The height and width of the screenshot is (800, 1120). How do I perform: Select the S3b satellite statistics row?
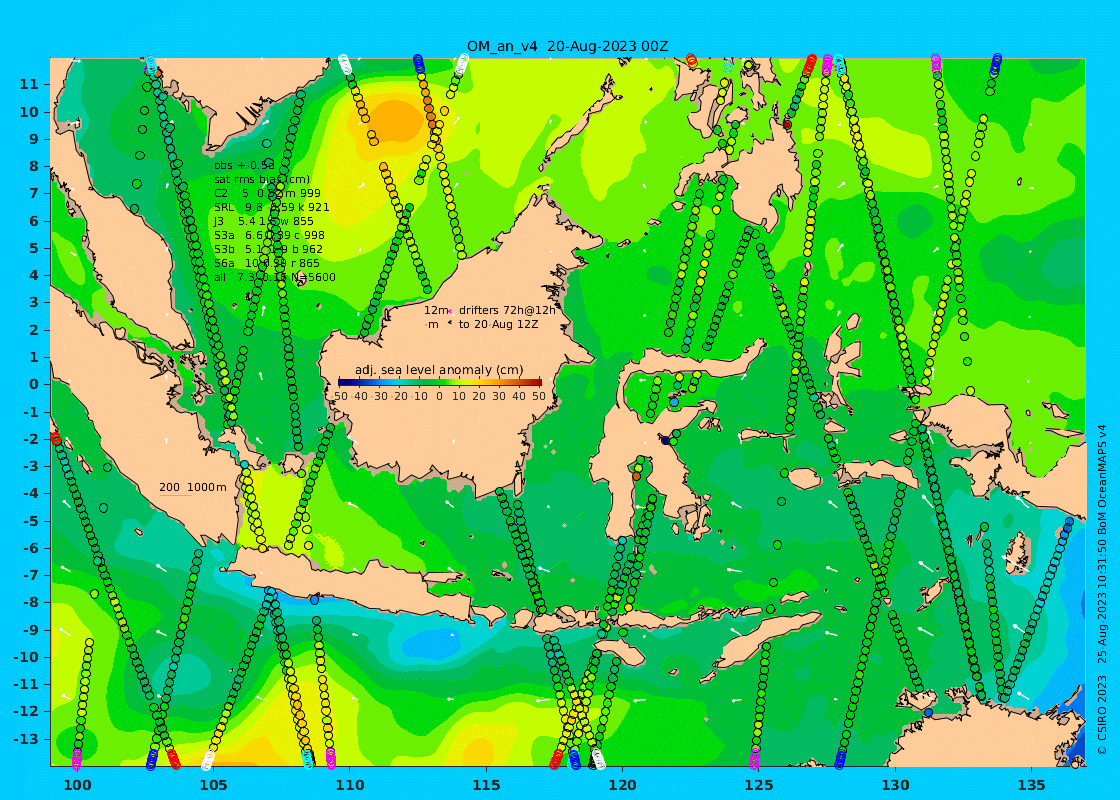tap(268, 249)
